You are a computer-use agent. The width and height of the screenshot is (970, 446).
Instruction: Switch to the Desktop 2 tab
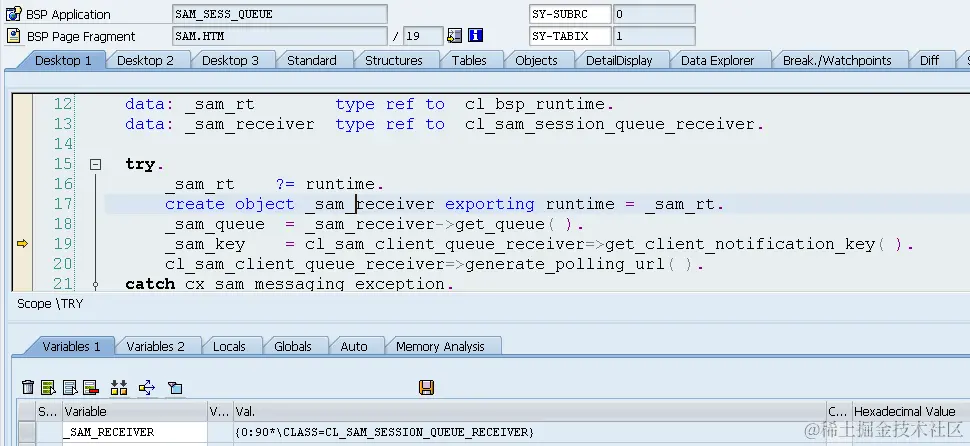coord(145,60)
